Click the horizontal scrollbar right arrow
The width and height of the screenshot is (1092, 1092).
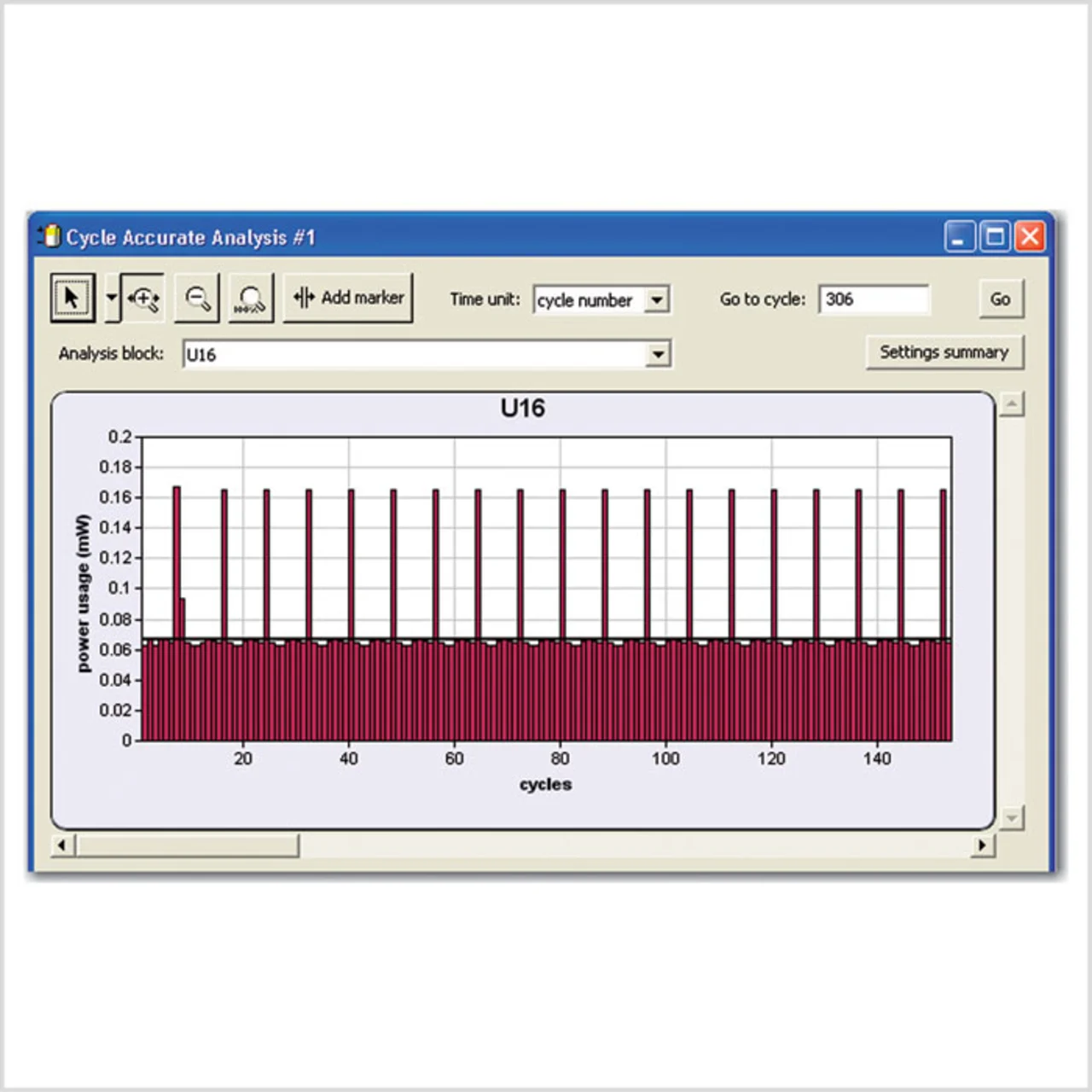click(983, 845)
